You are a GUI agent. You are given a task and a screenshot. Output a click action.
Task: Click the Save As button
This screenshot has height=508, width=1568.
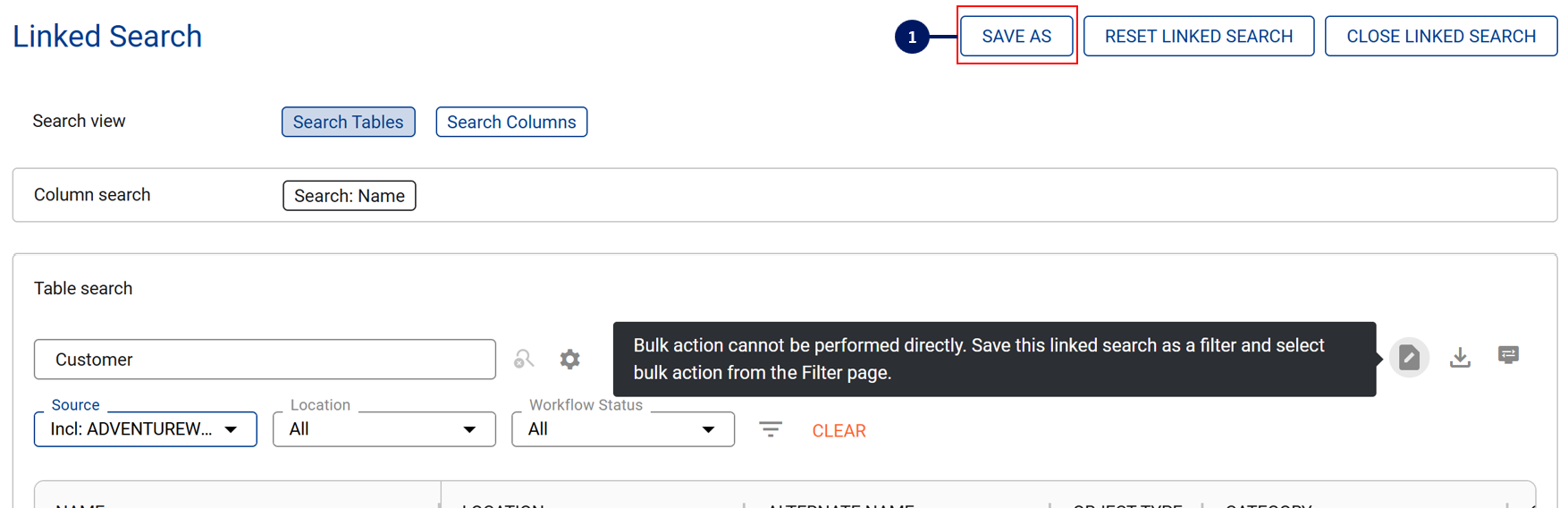click(1016, 37)
